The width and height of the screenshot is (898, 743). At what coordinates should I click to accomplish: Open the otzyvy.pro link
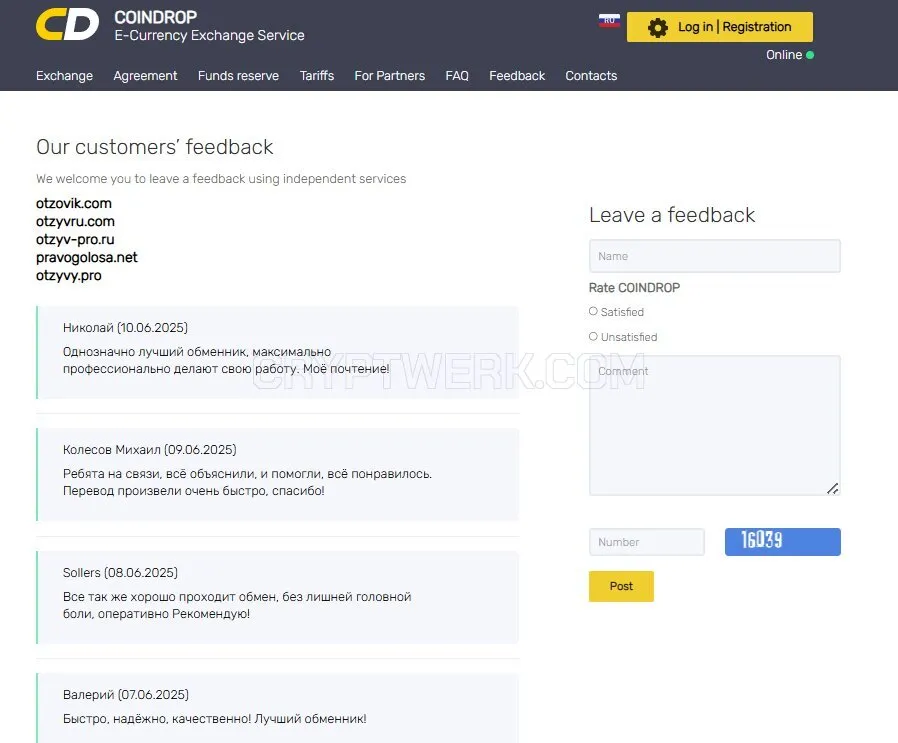[69, 276]
